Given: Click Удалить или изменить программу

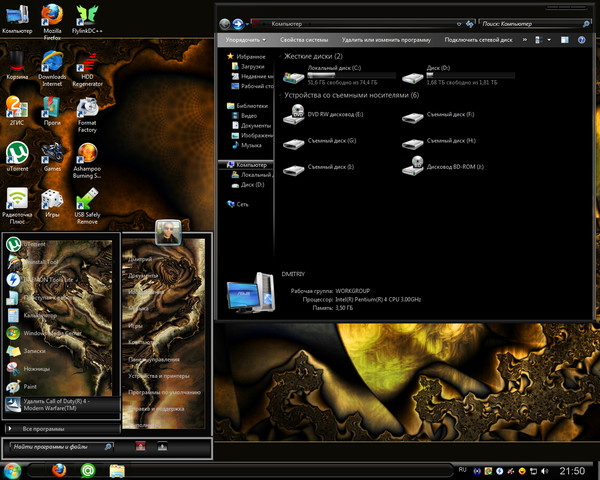Looking at the screenshot, I should [386, 40].
